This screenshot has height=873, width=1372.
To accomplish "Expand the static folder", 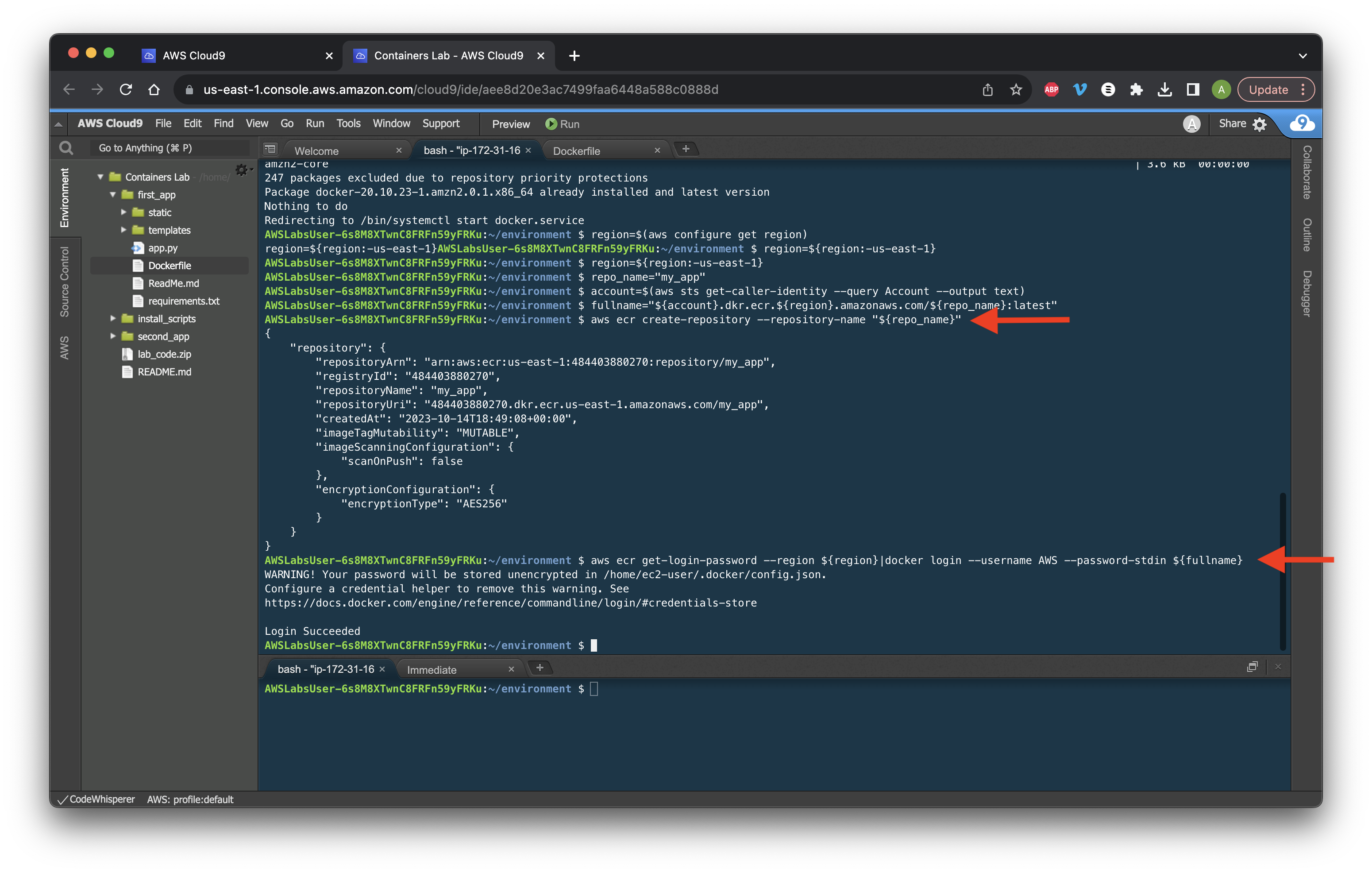I will click(123, 212).
